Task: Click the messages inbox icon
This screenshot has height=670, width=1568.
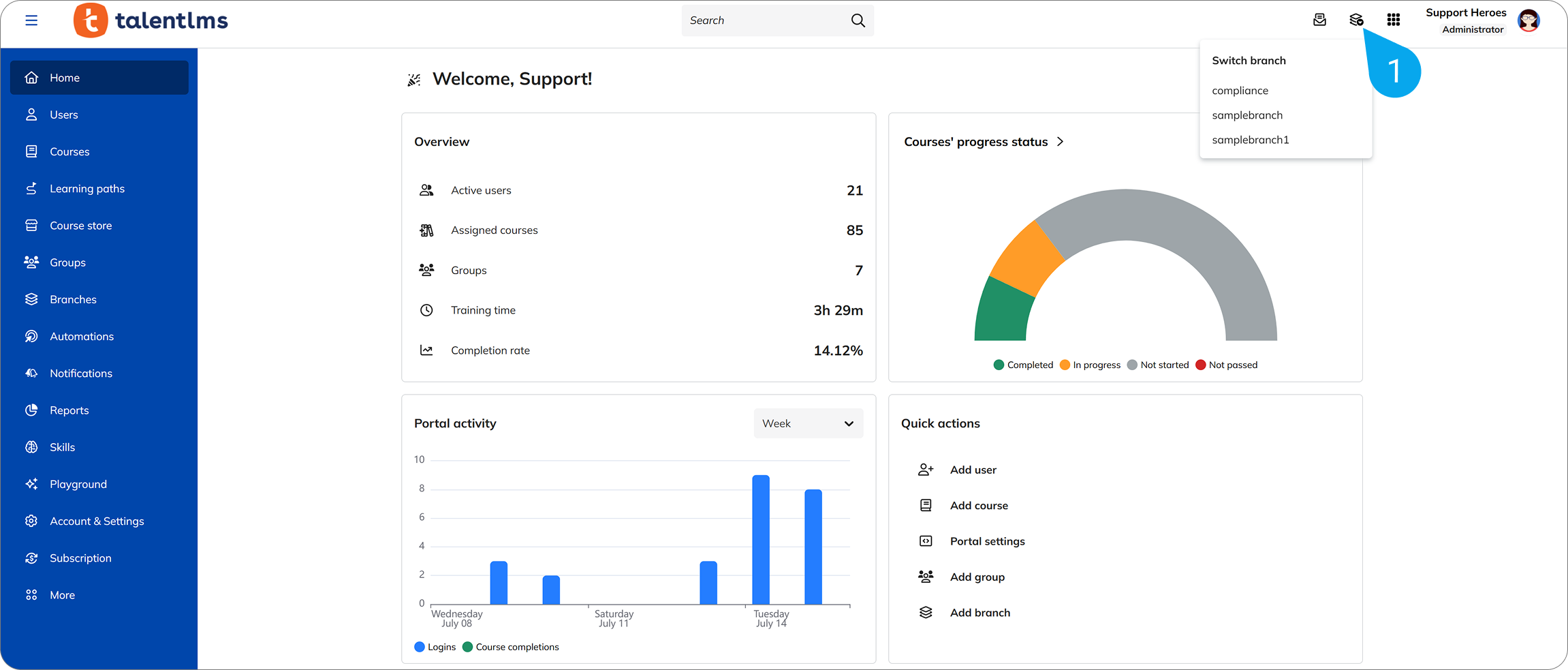Action: pos(1319,20)
